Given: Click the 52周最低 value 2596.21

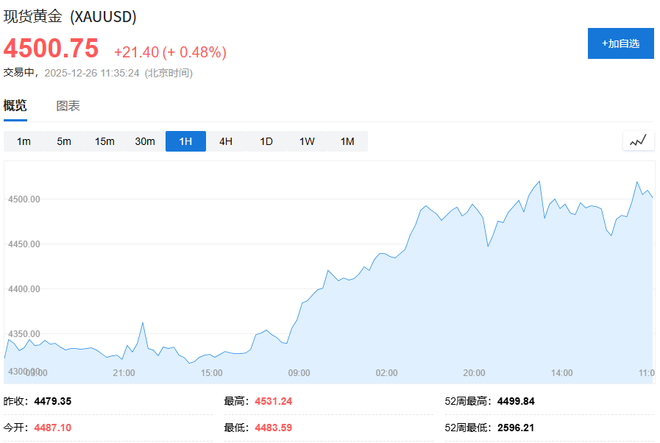Looking at the screenshot, I should (x=515, y=427).
